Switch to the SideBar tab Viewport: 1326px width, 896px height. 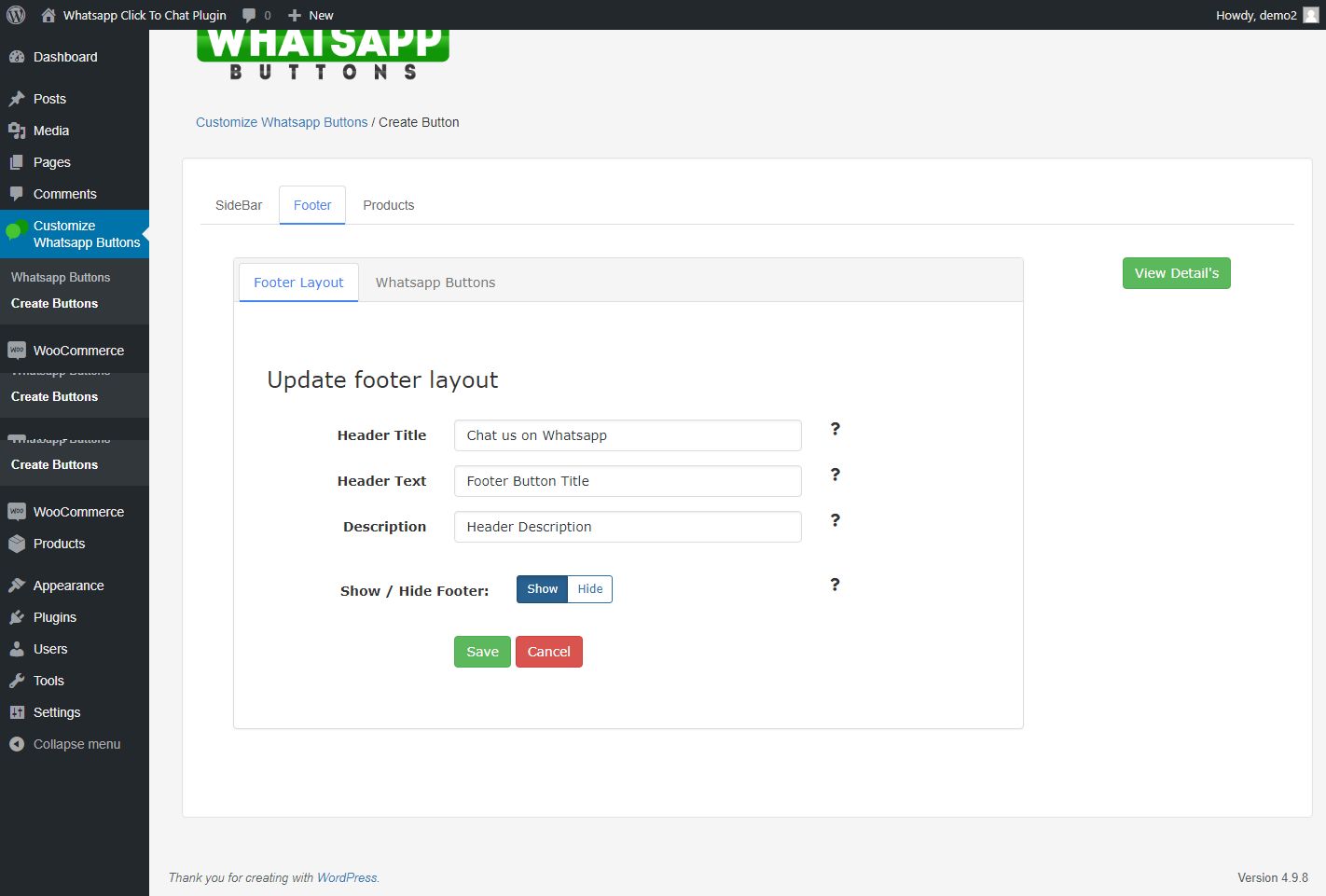pyautogui.click(x=239, y=205)
